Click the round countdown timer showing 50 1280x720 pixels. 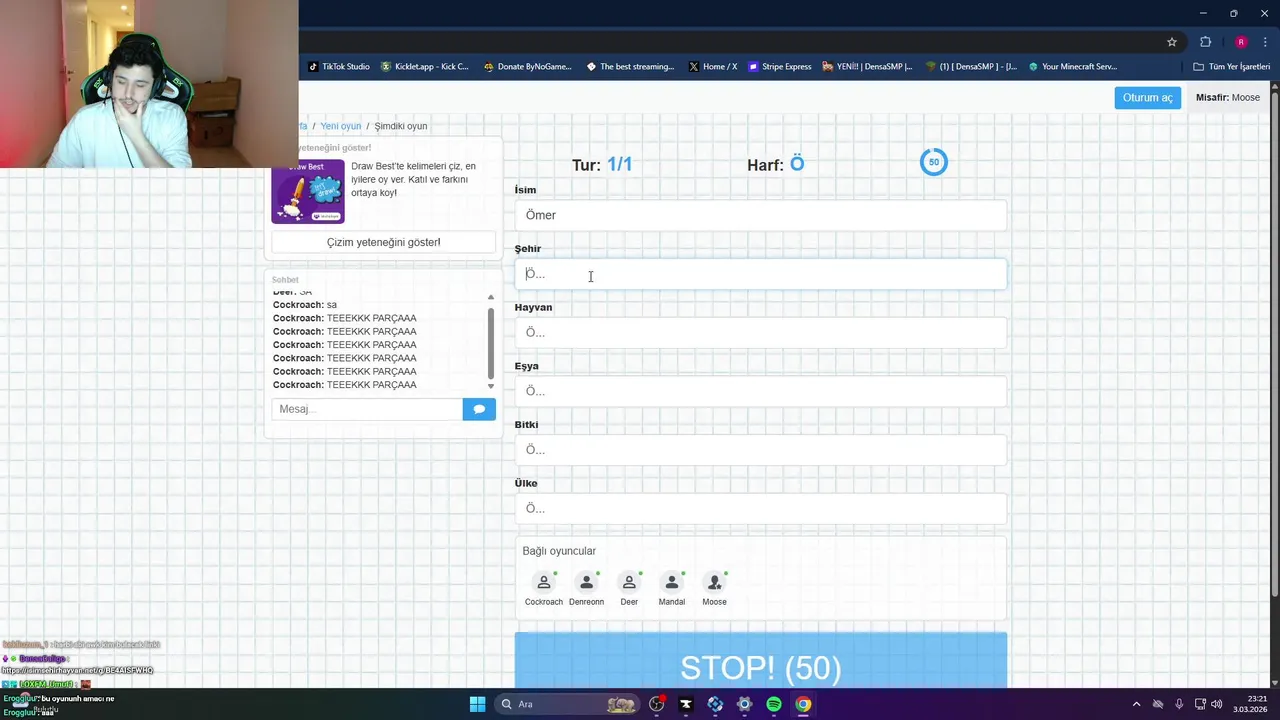tap(933, 162)
